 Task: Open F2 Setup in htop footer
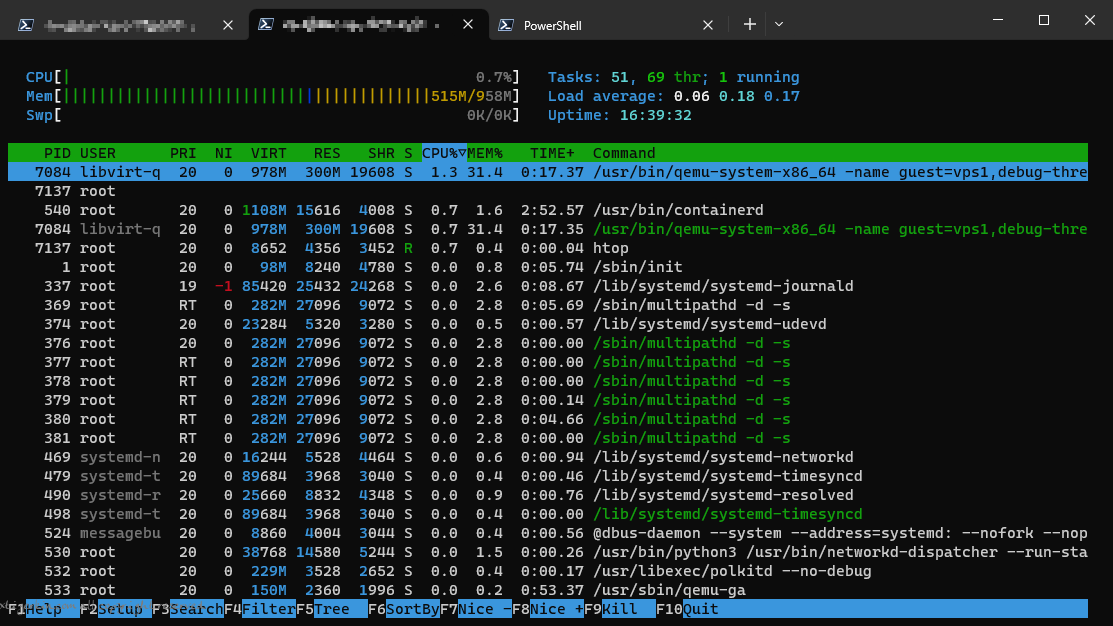(x=116, y=609)
